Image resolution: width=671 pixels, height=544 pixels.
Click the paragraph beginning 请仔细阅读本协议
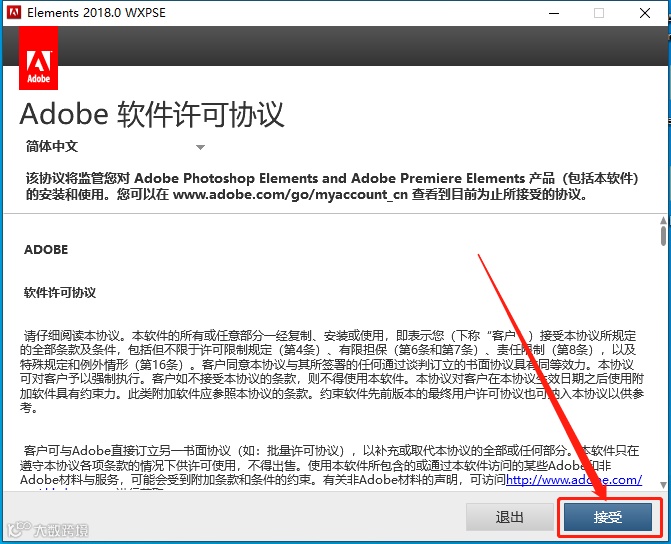tap(332, 372)
